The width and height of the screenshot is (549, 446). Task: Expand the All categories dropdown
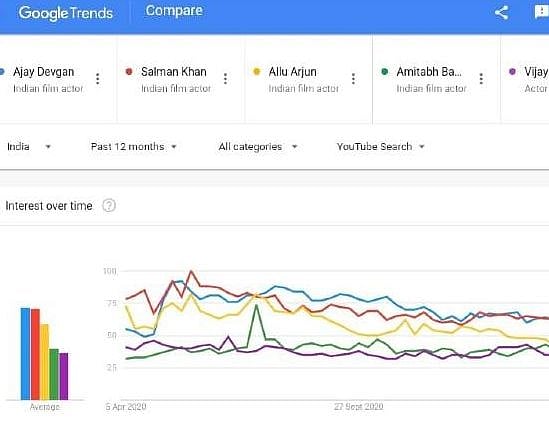[x=258, y=147]
